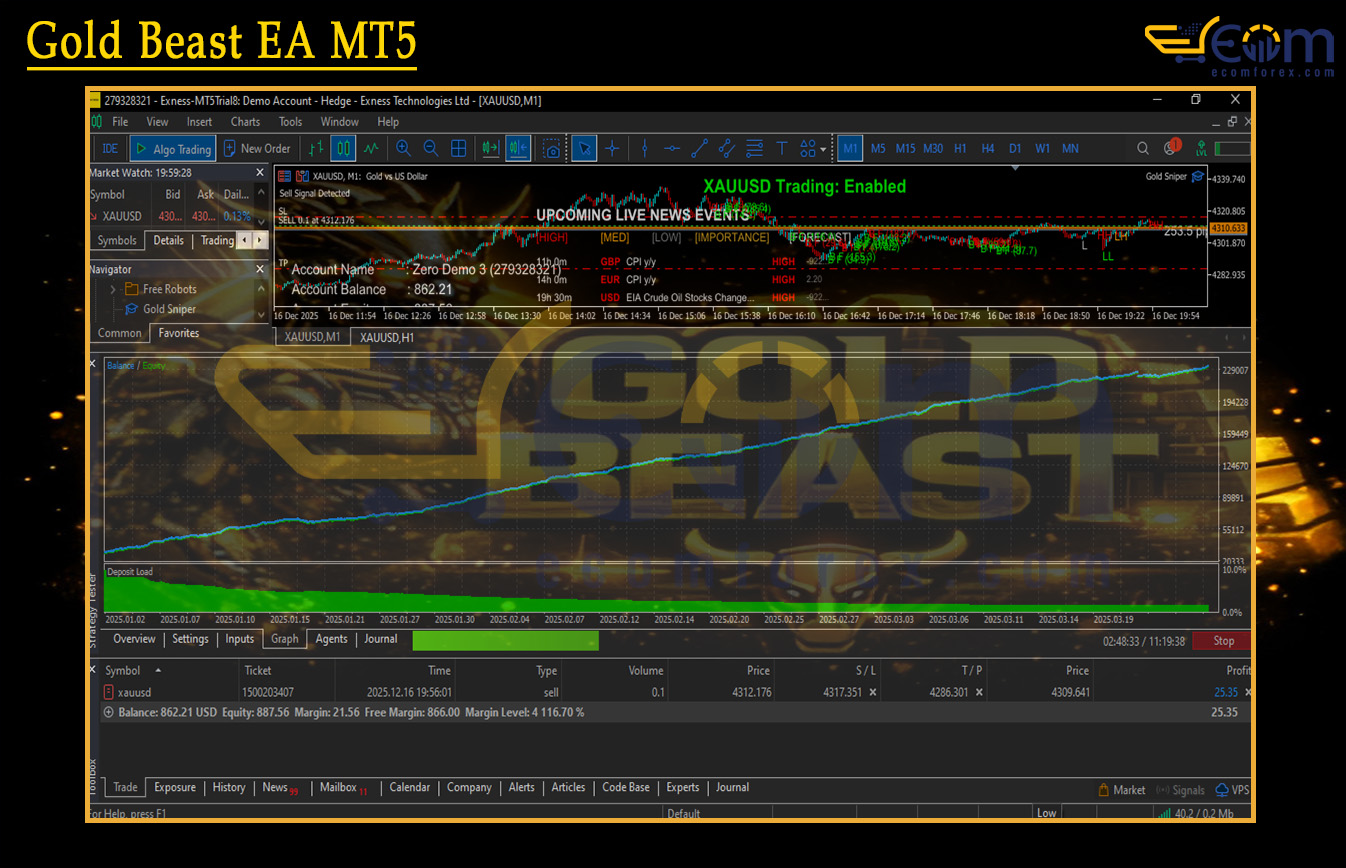Switch chart to candlesticks icon
The image size is (1346, 868).
343,149
